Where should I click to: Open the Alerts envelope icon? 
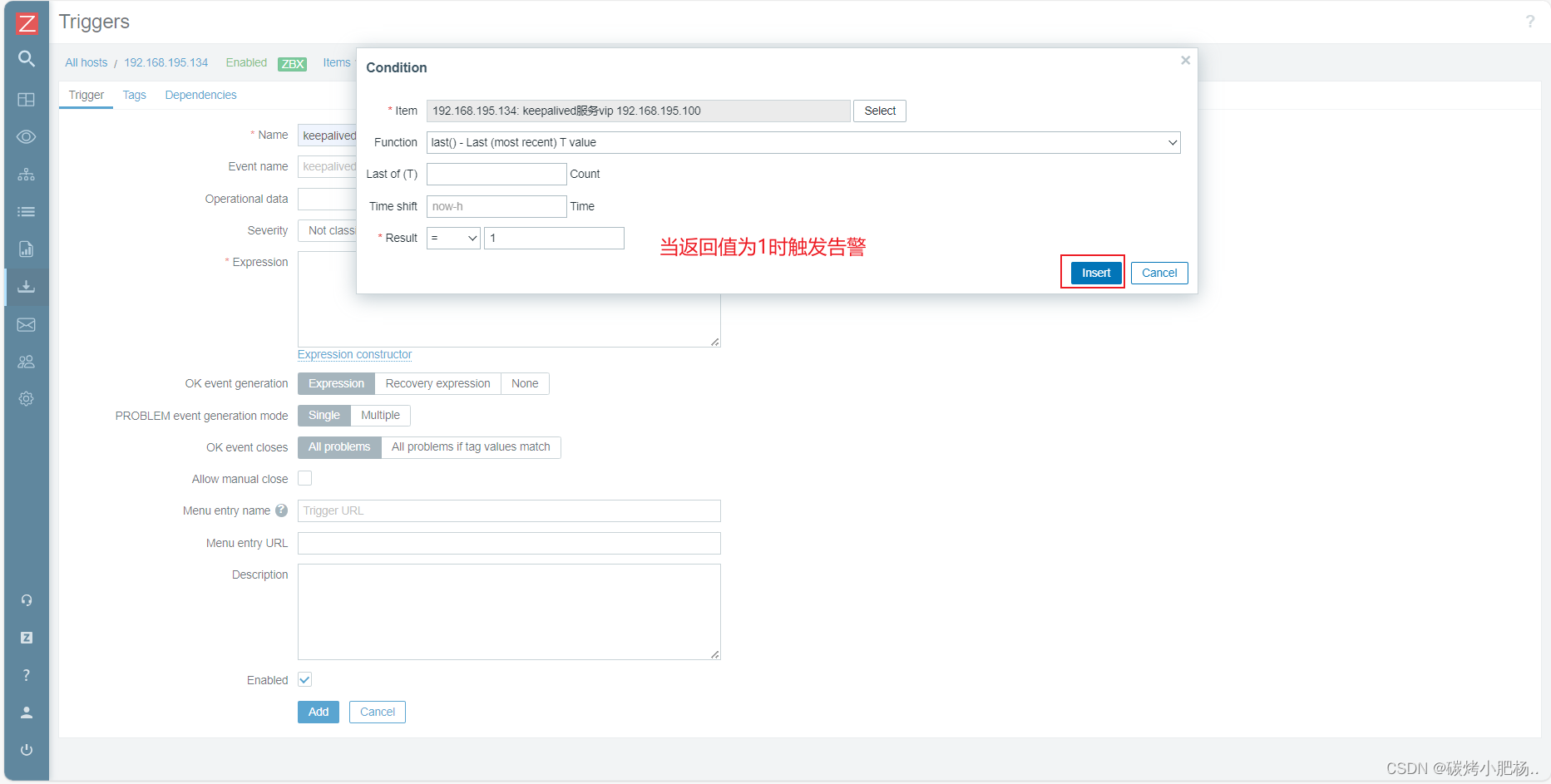(x=27, y=324)
